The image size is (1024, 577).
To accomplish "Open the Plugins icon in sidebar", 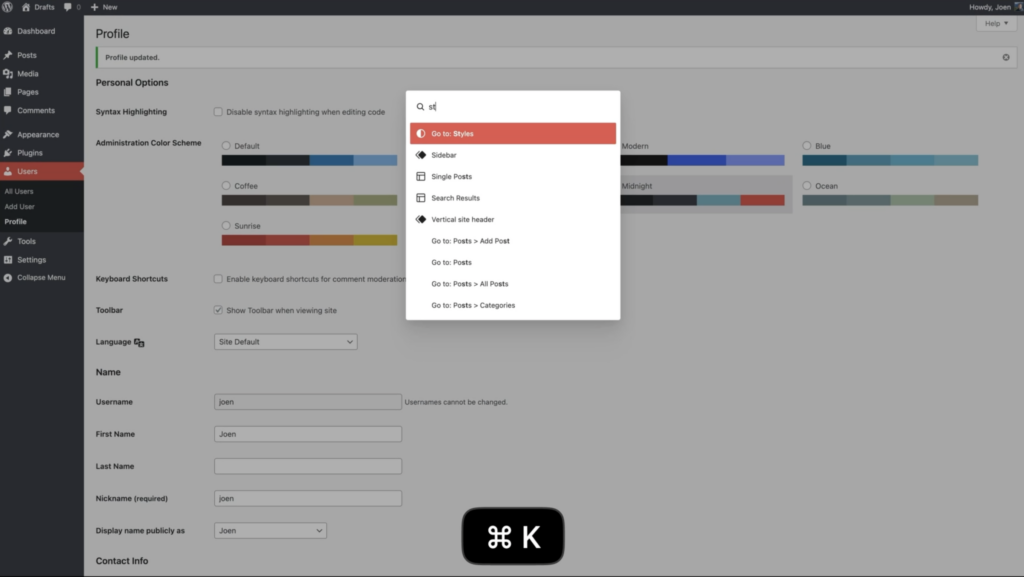I will (8, 153).
